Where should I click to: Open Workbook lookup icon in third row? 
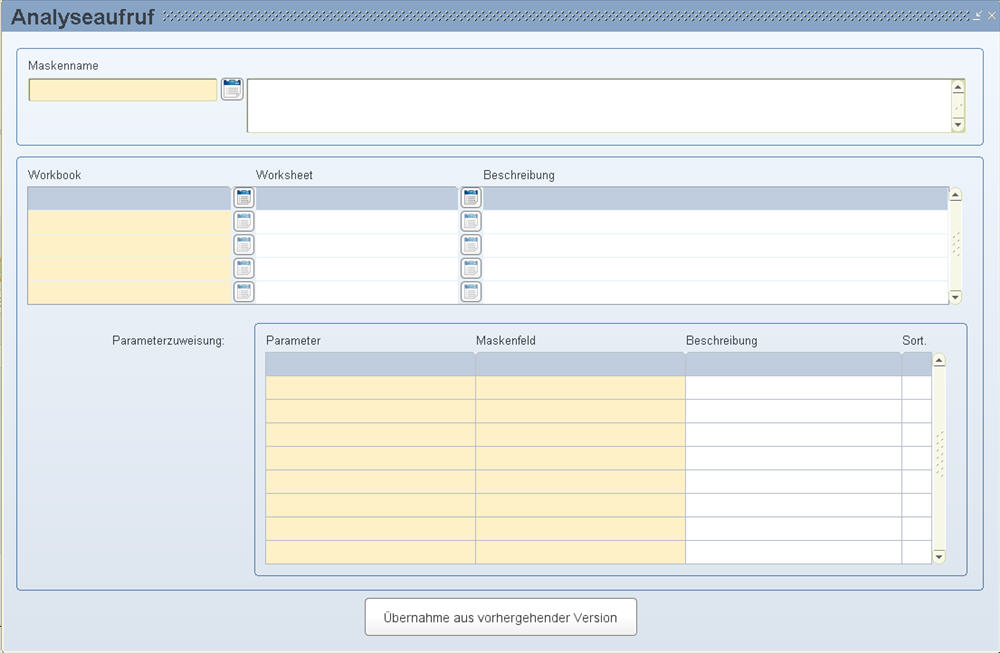tap(244, 245)
